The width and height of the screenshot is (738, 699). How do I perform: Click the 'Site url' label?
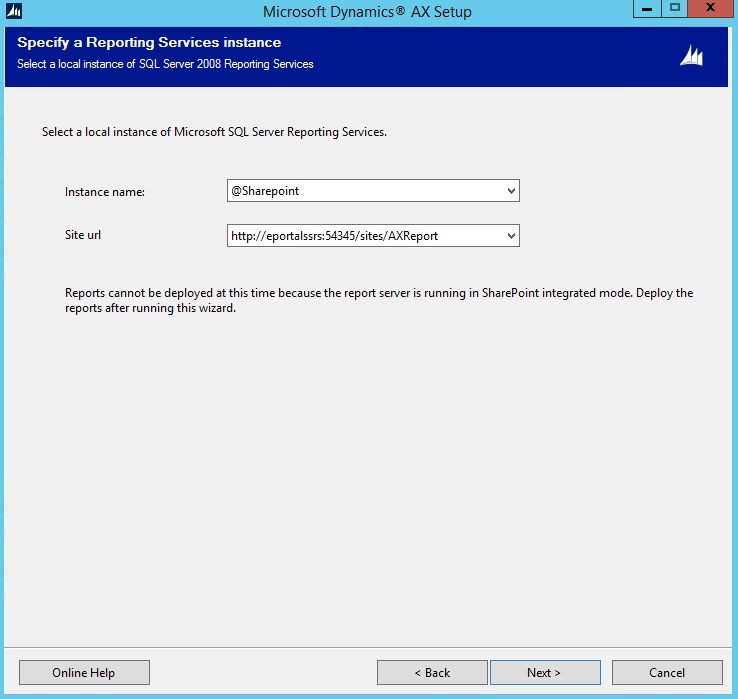83,235
